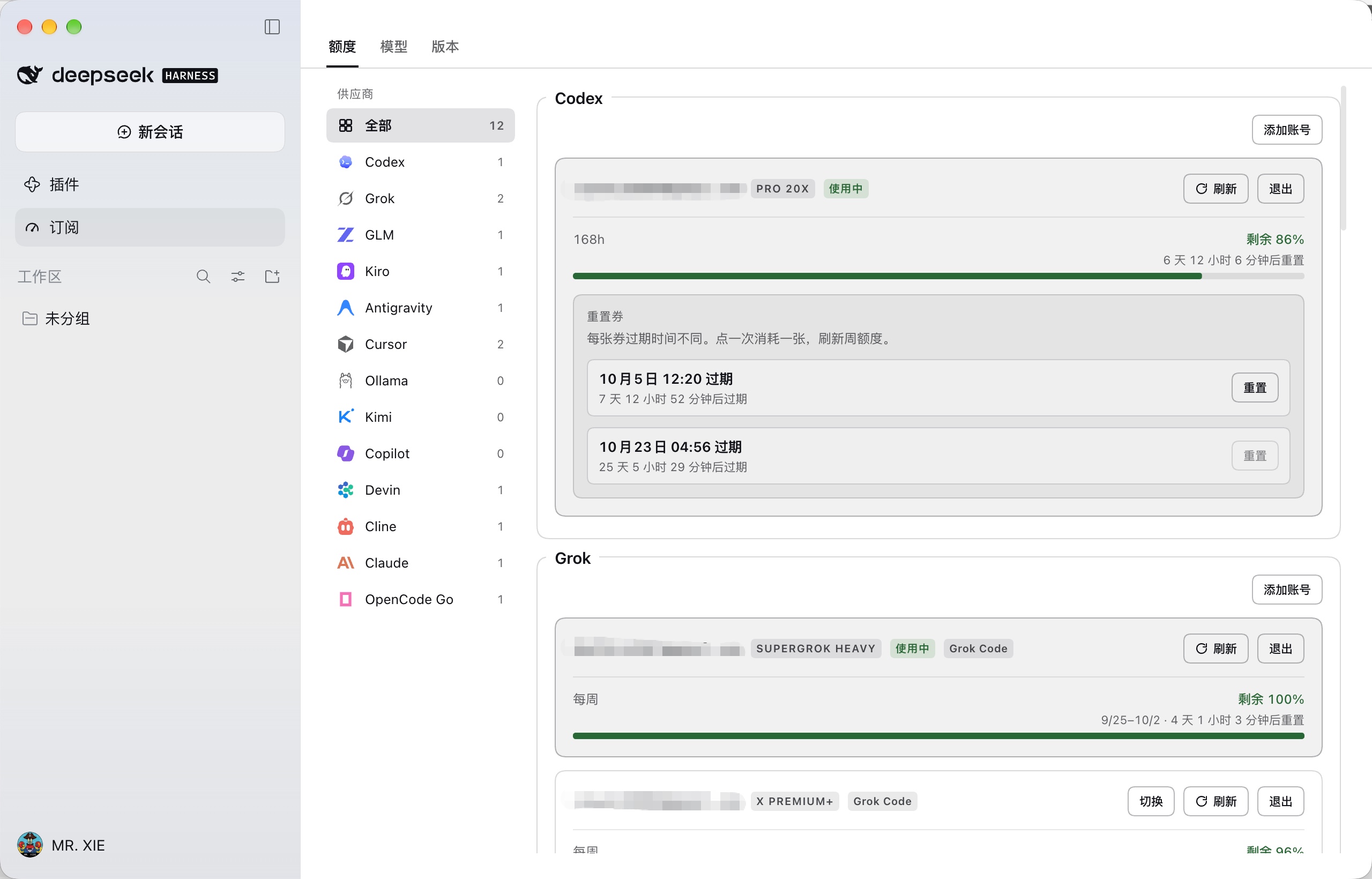Select the Antigravity provider icon
The height and width of the screenshot is (879, 1372).
pos(345,308)
